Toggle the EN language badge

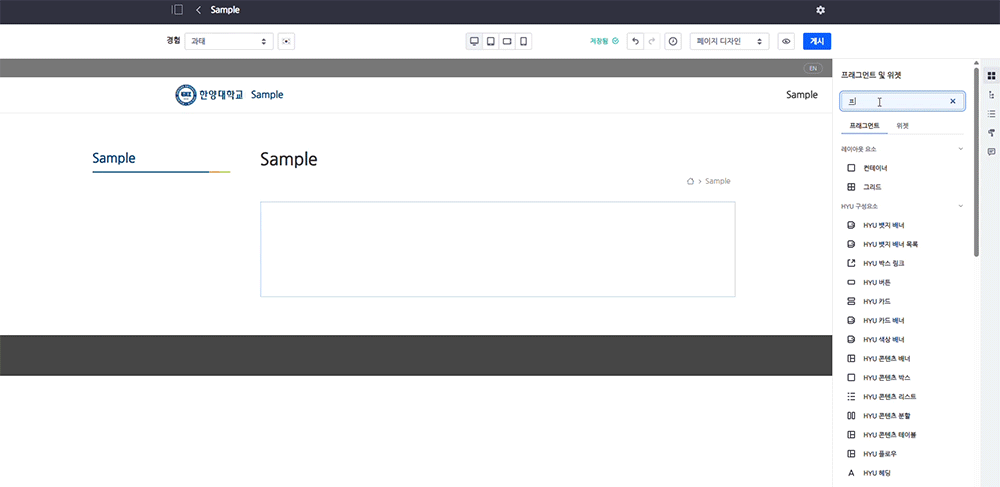813,68
